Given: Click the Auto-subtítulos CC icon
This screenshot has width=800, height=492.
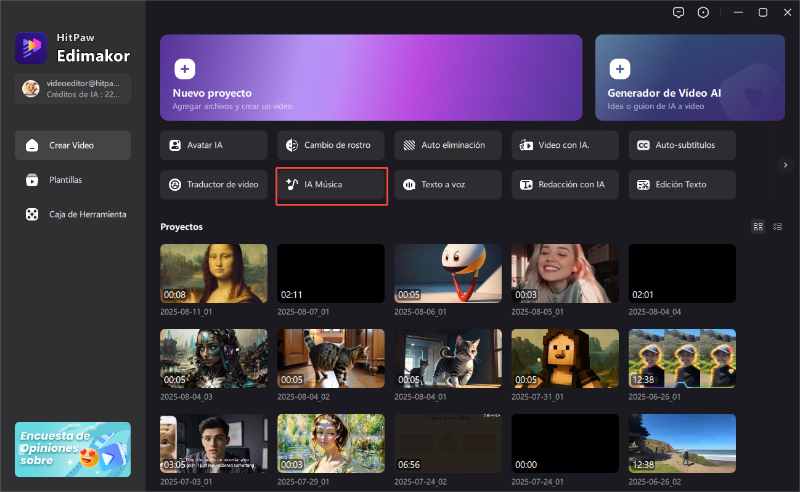Looking at the screenshot, I should click(x=643, y=145).
